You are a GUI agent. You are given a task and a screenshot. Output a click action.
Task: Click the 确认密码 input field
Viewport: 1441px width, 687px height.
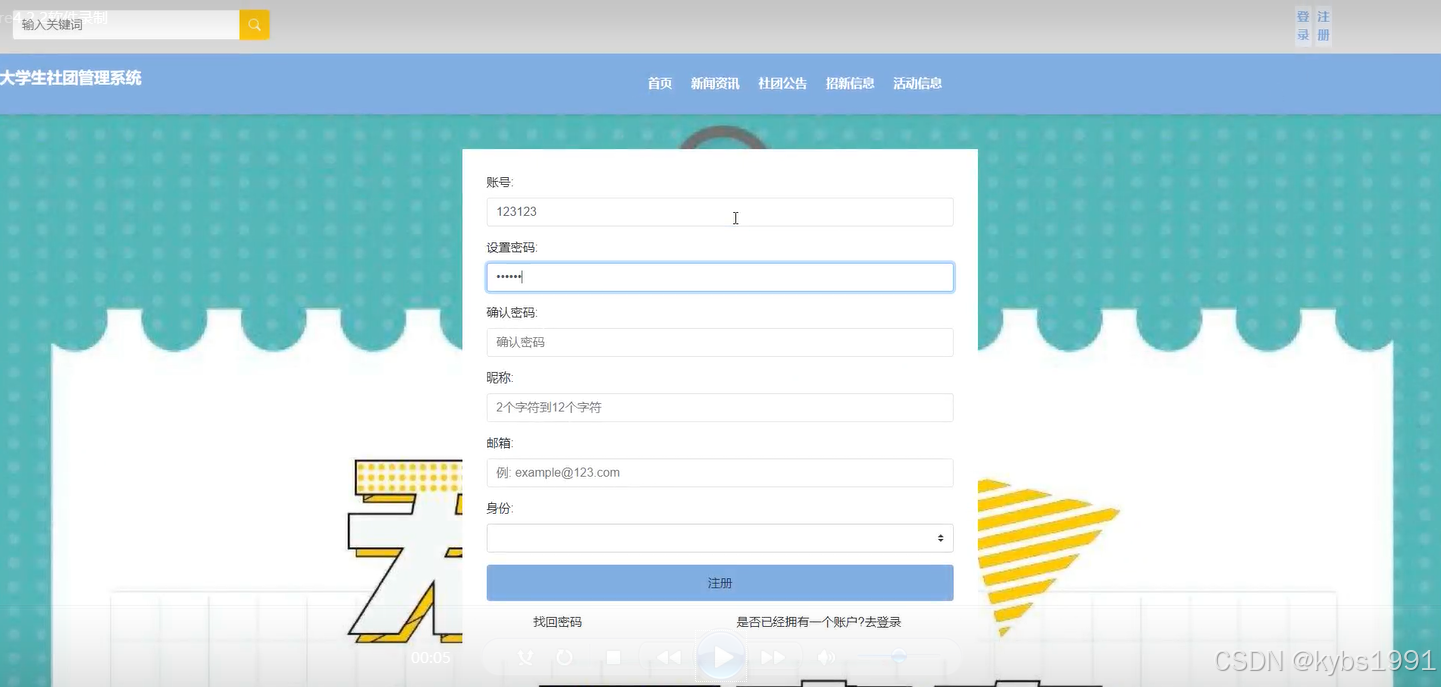point(720,342)
